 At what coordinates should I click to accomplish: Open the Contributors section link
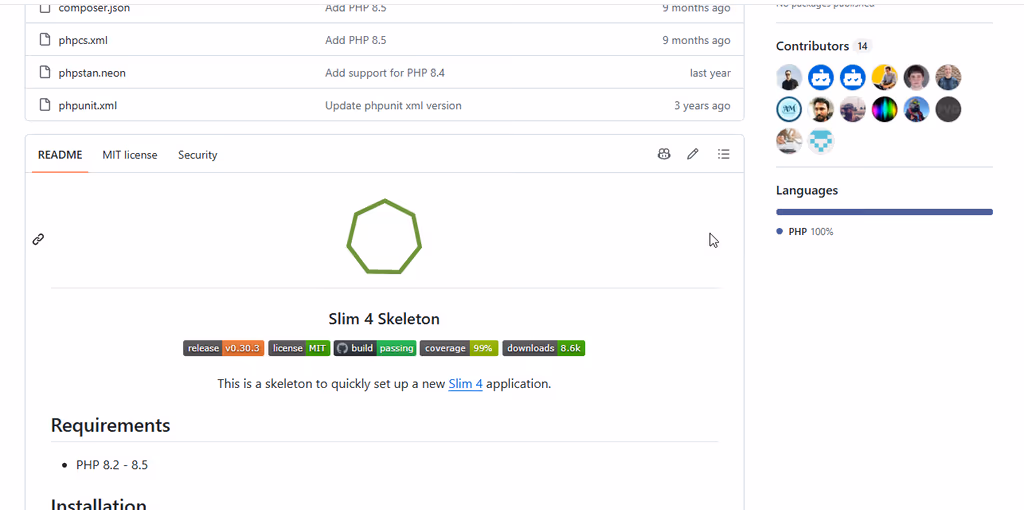(x=812, y=46)
